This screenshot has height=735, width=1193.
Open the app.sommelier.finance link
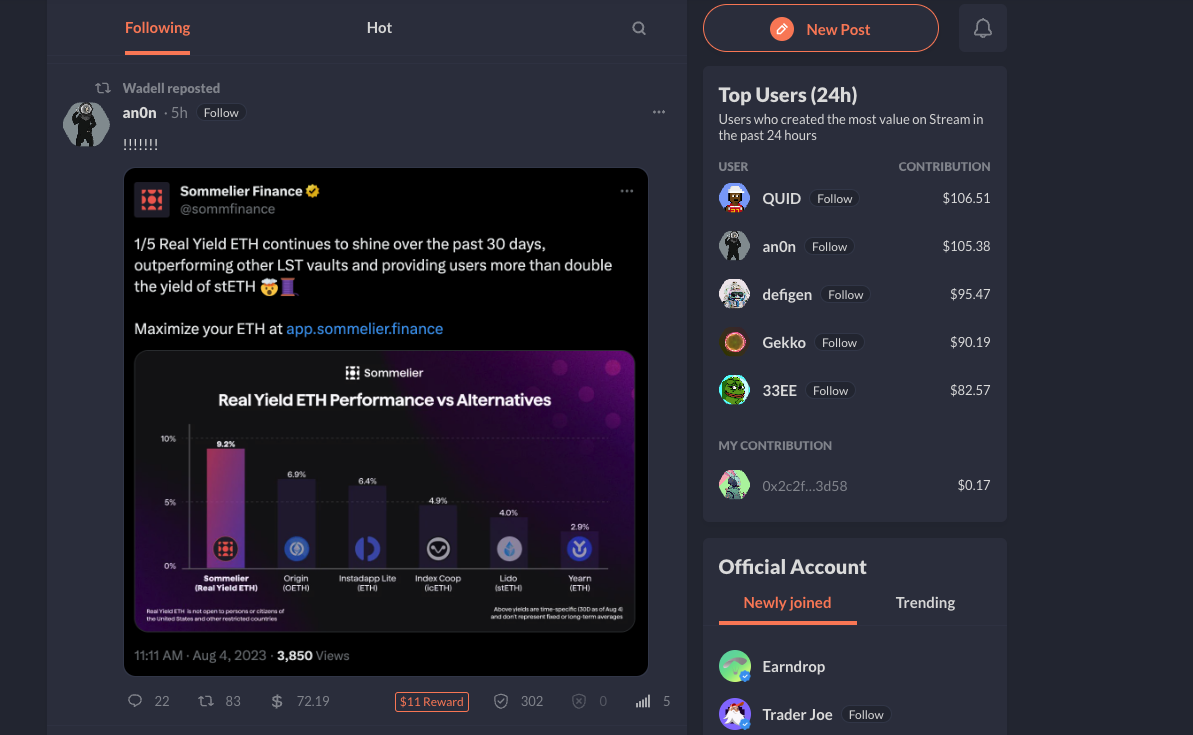[x=364, y=329]
